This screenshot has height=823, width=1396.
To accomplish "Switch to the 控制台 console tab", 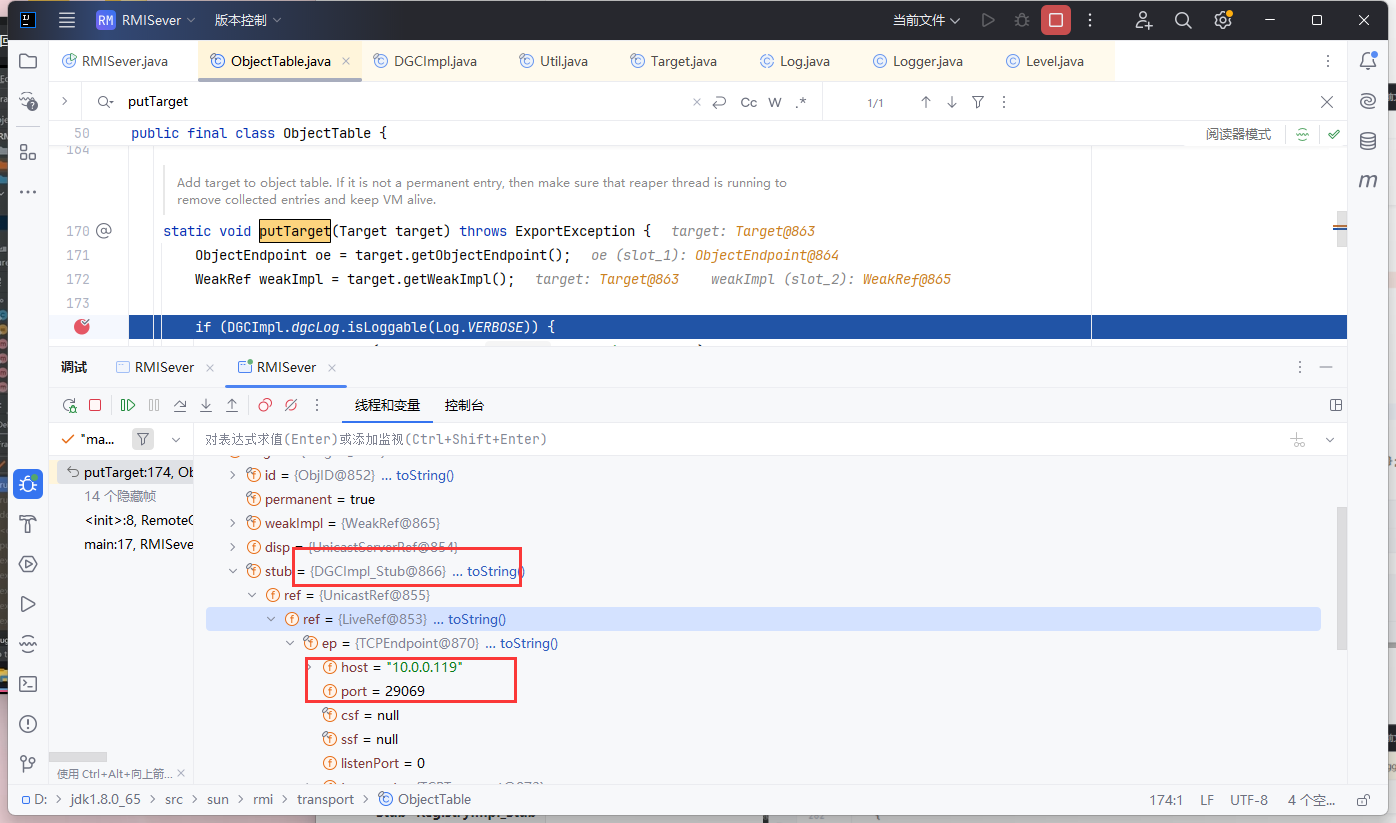I will pyautogui.click(x=464, y=405).
